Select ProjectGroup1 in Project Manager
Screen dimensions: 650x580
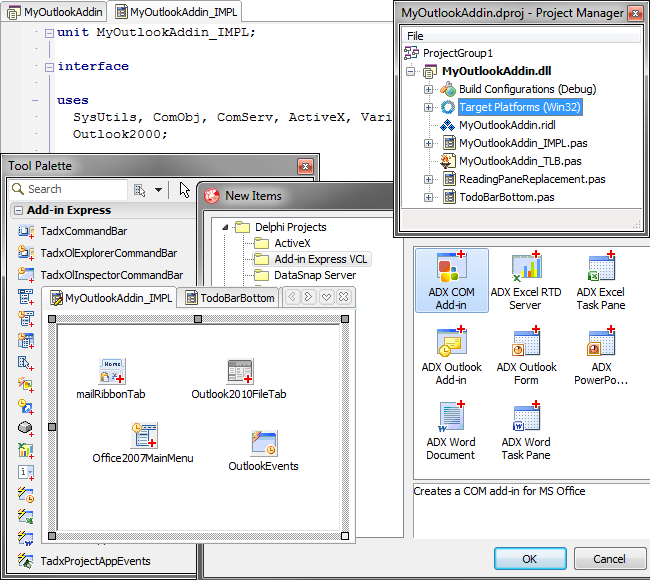[x=449, y=53]
